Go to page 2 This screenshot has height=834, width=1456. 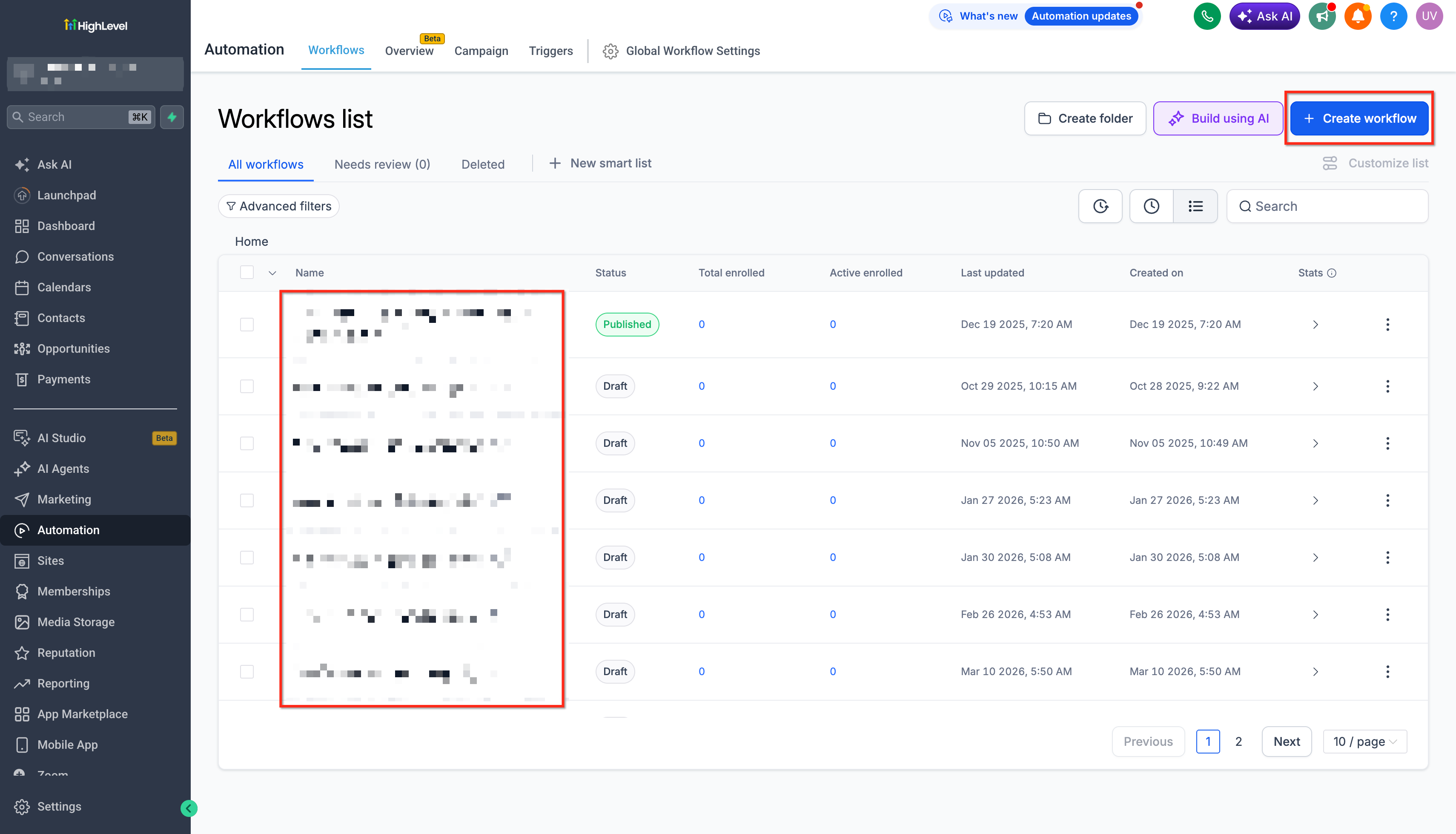pyautogui.click(x=1238, y=742)
